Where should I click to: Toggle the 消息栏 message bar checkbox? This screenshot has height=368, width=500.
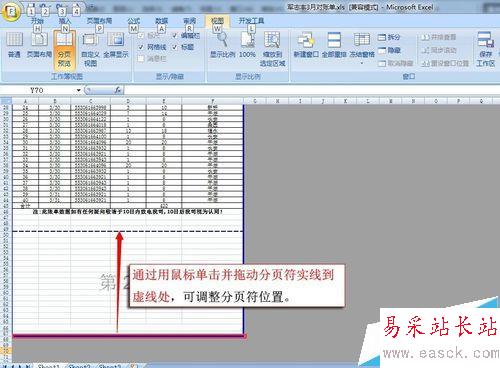[141, 59]
